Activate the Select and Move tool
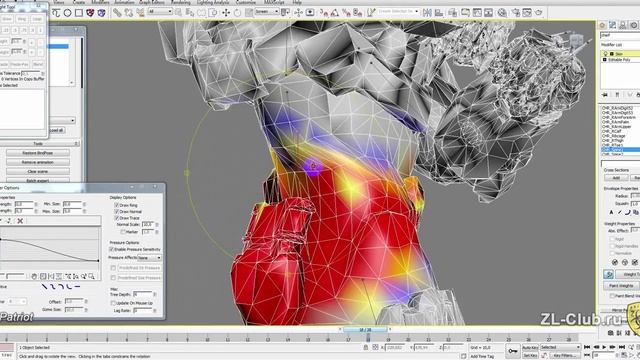This screenshot has width=640, height=360. (x=226, y=13)
